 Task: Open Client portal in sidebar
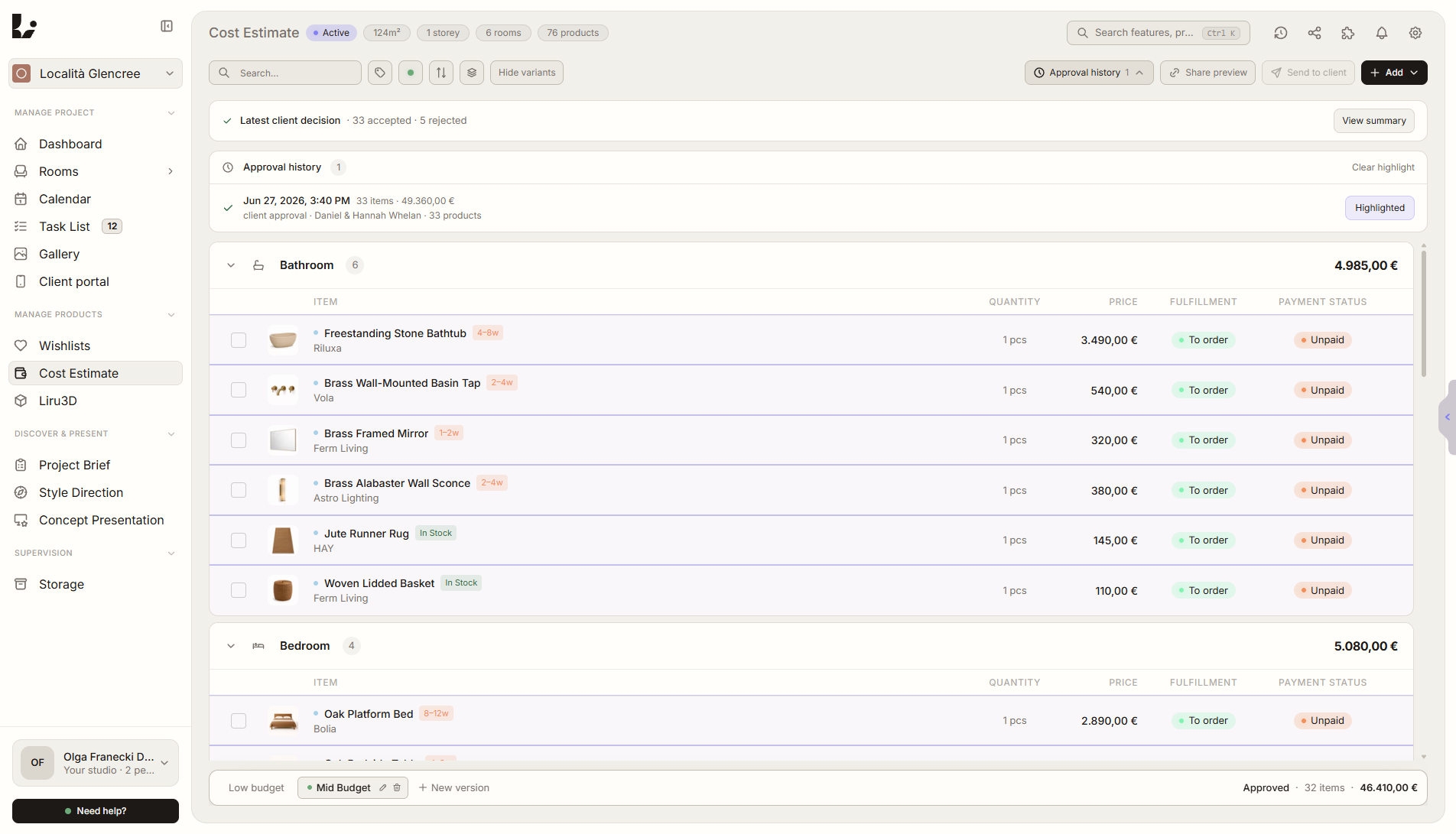96,281
